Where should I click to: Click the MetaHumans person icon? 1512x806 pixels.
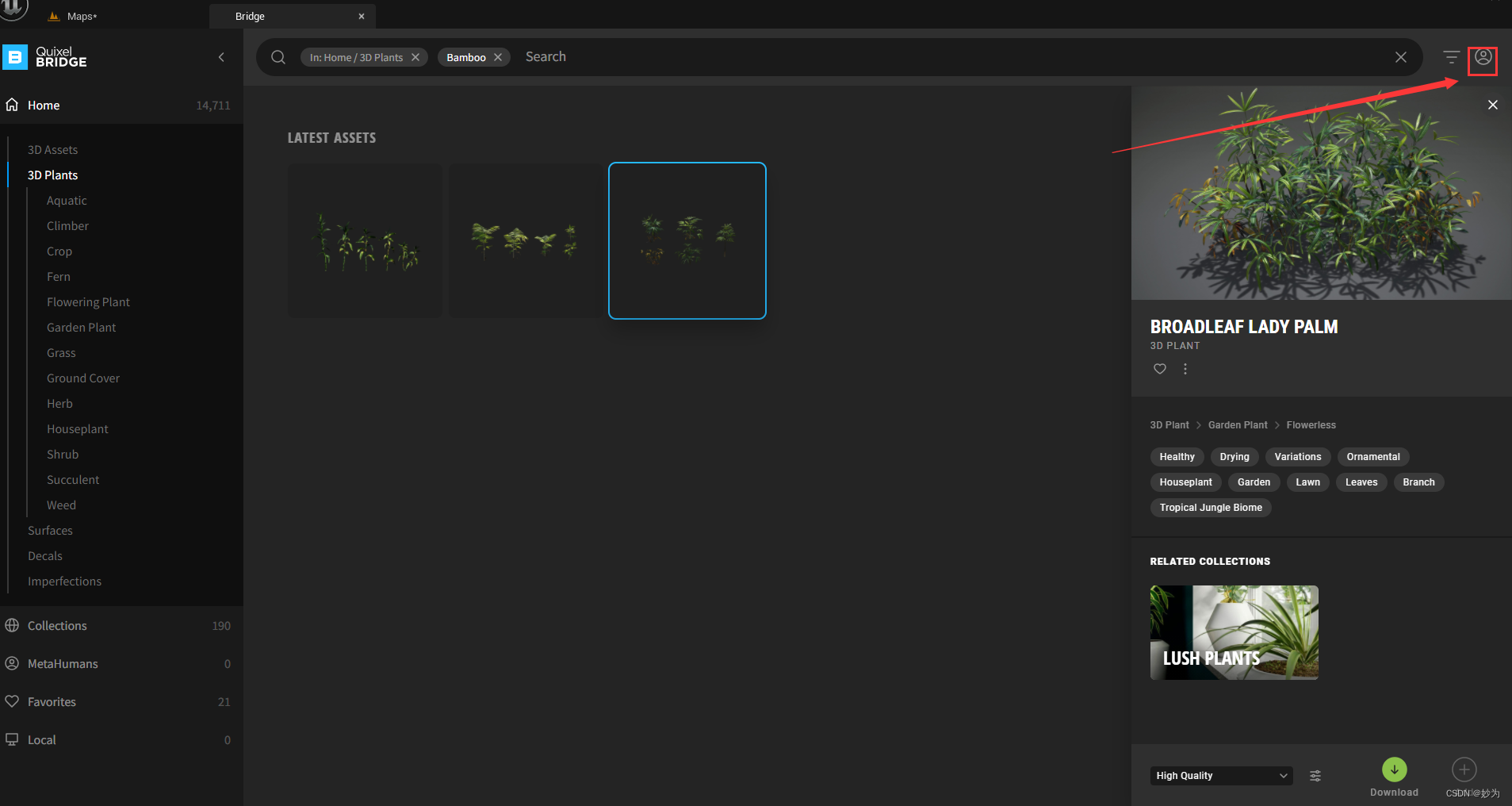pos(12,663)
